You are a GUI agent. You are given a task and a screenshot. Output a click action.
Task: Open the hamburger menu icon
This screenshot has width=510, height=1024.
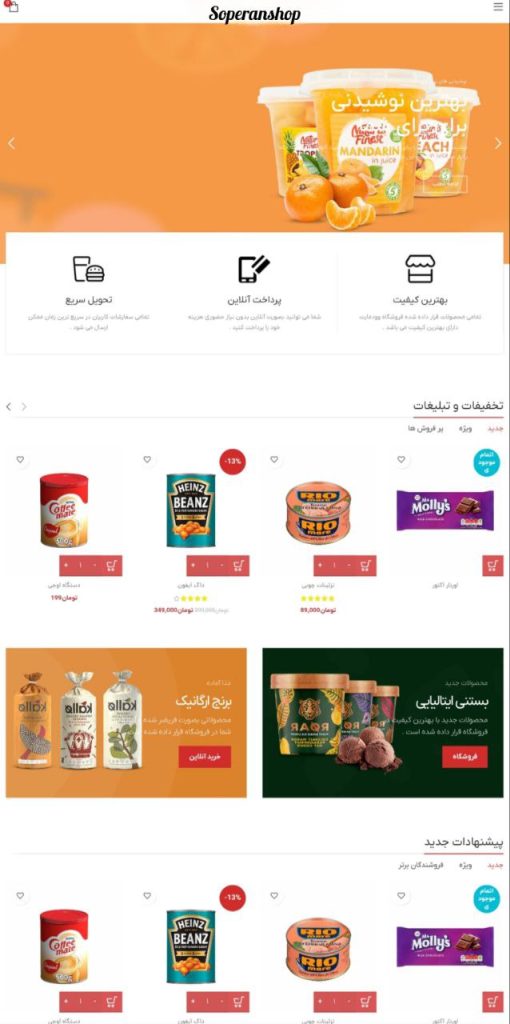coord(498,7)
